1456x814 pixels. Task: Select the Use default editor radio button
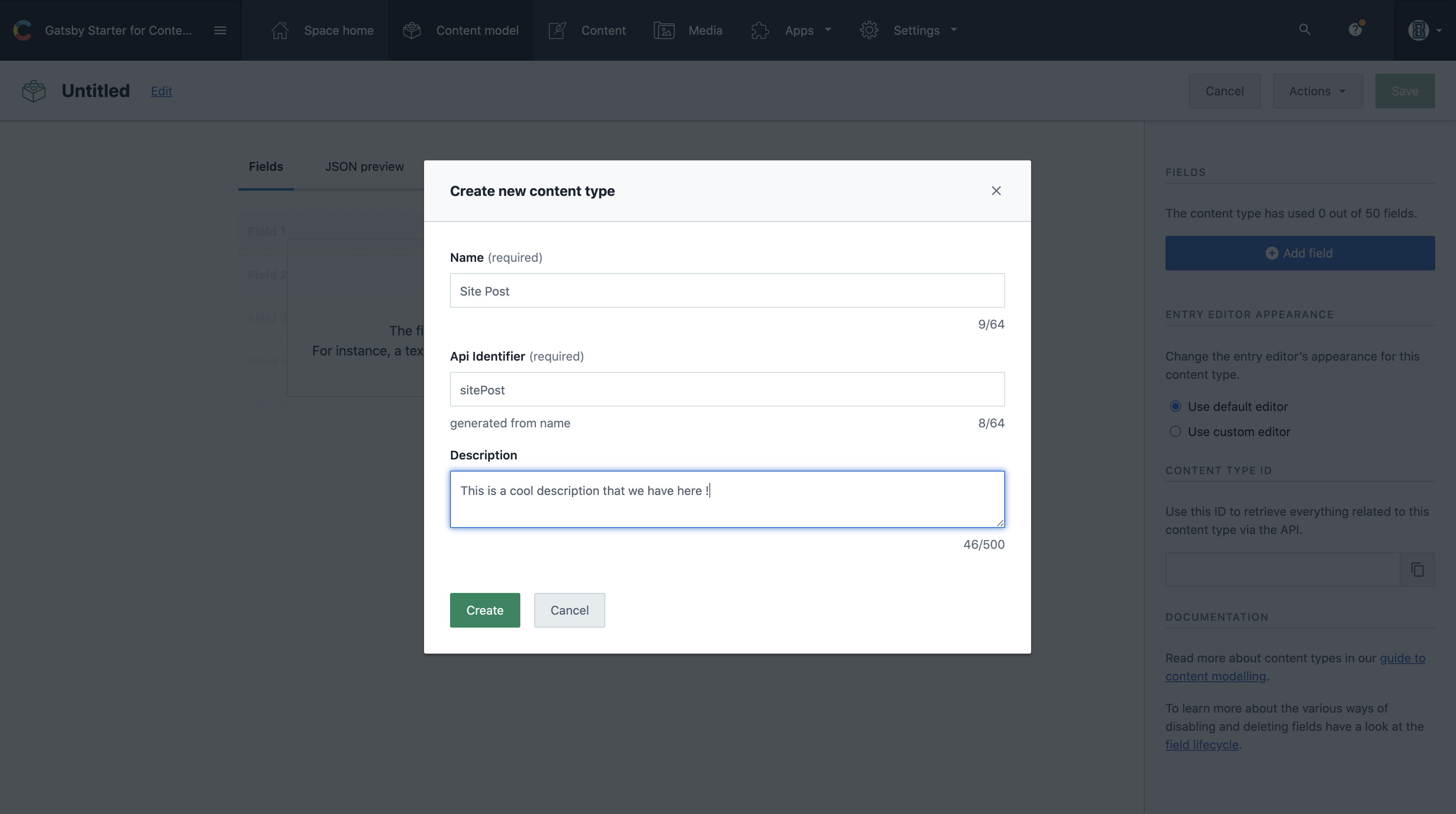point(1175,406)
